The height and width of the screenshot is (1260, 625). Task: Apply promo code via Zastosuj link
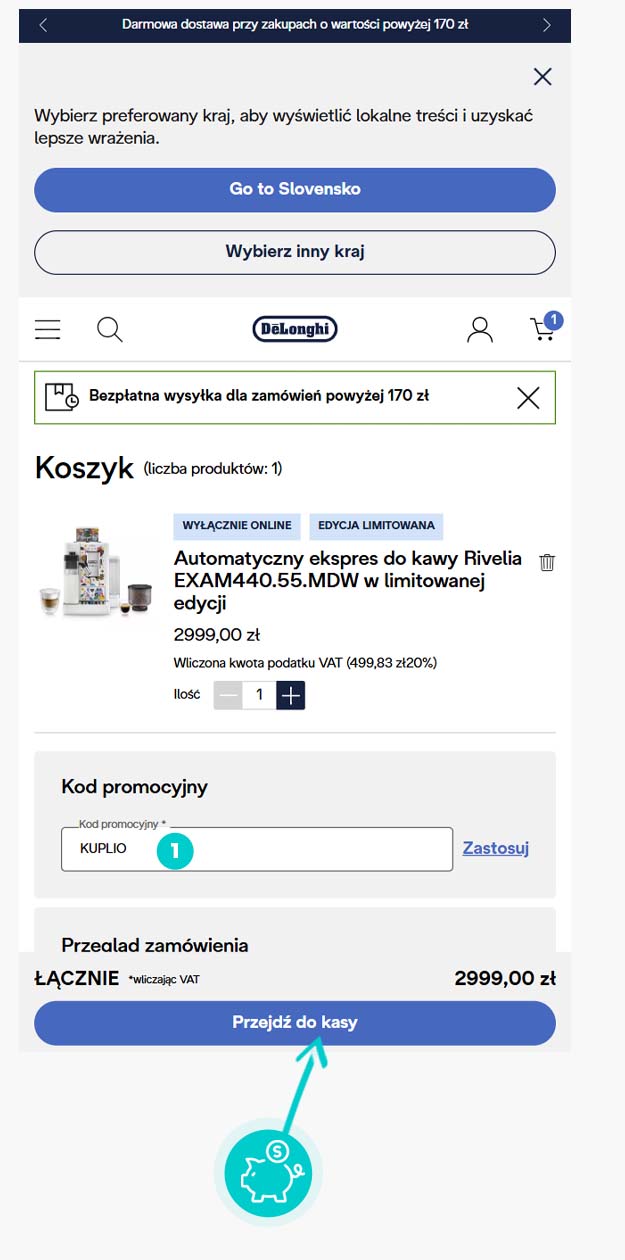tap(495, 848)
